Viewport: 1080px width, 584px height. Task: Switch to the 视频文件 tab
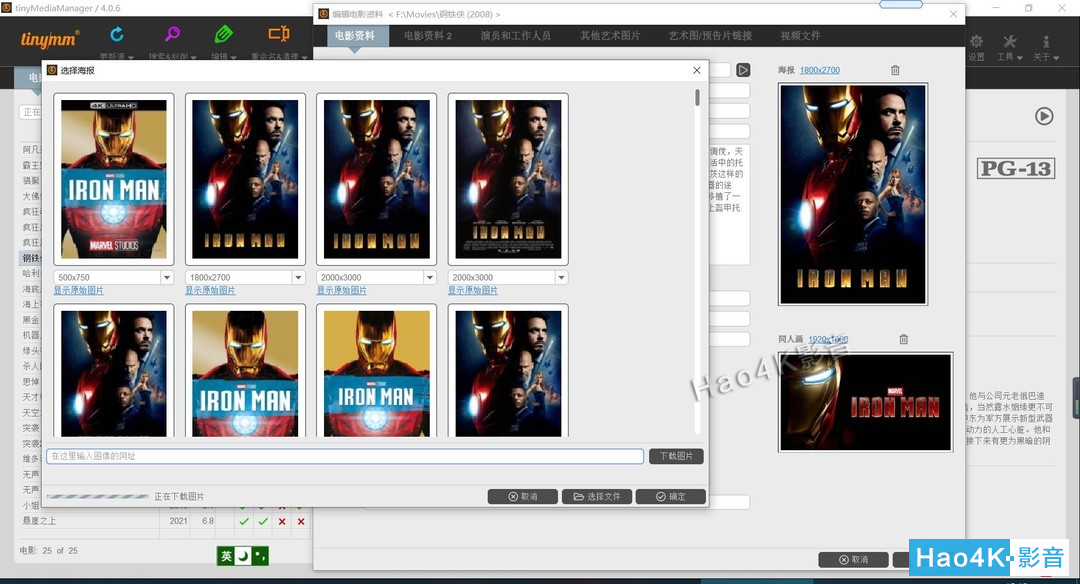[x=800, y=35]
